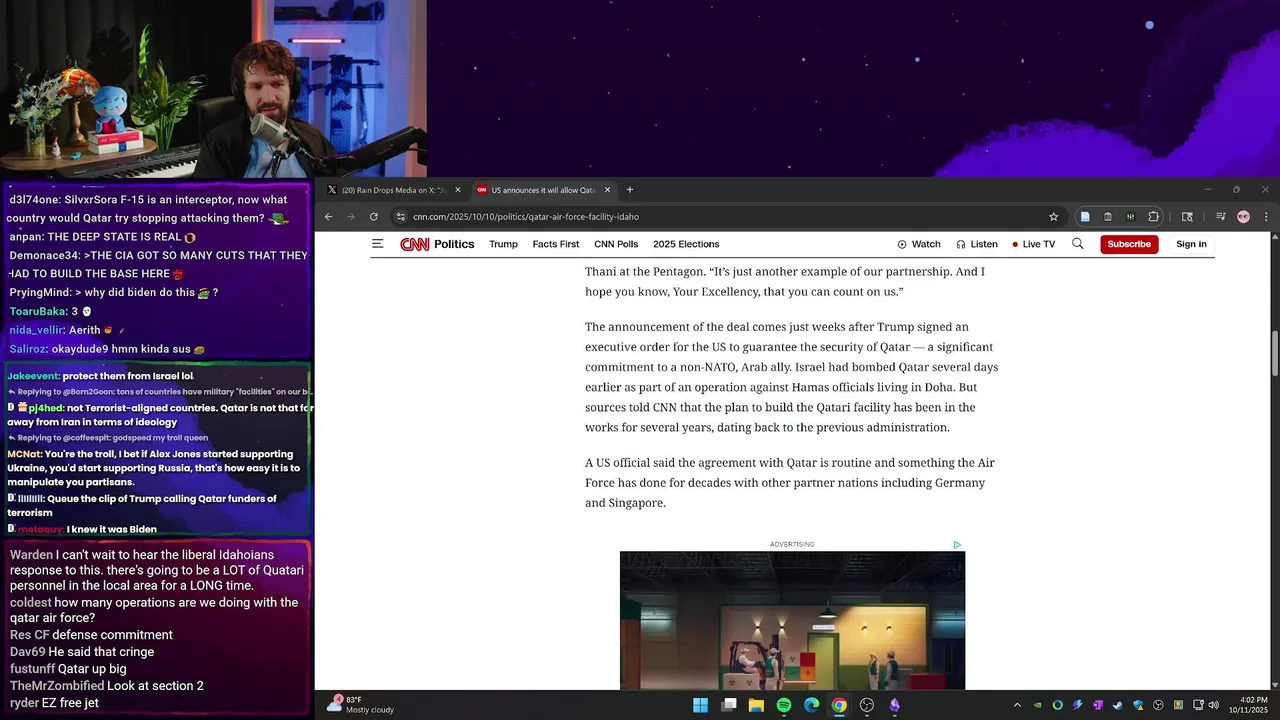The height and width of the screenshot is (720, 1280).
Task: Open a new browser tab
Action: 630,190
